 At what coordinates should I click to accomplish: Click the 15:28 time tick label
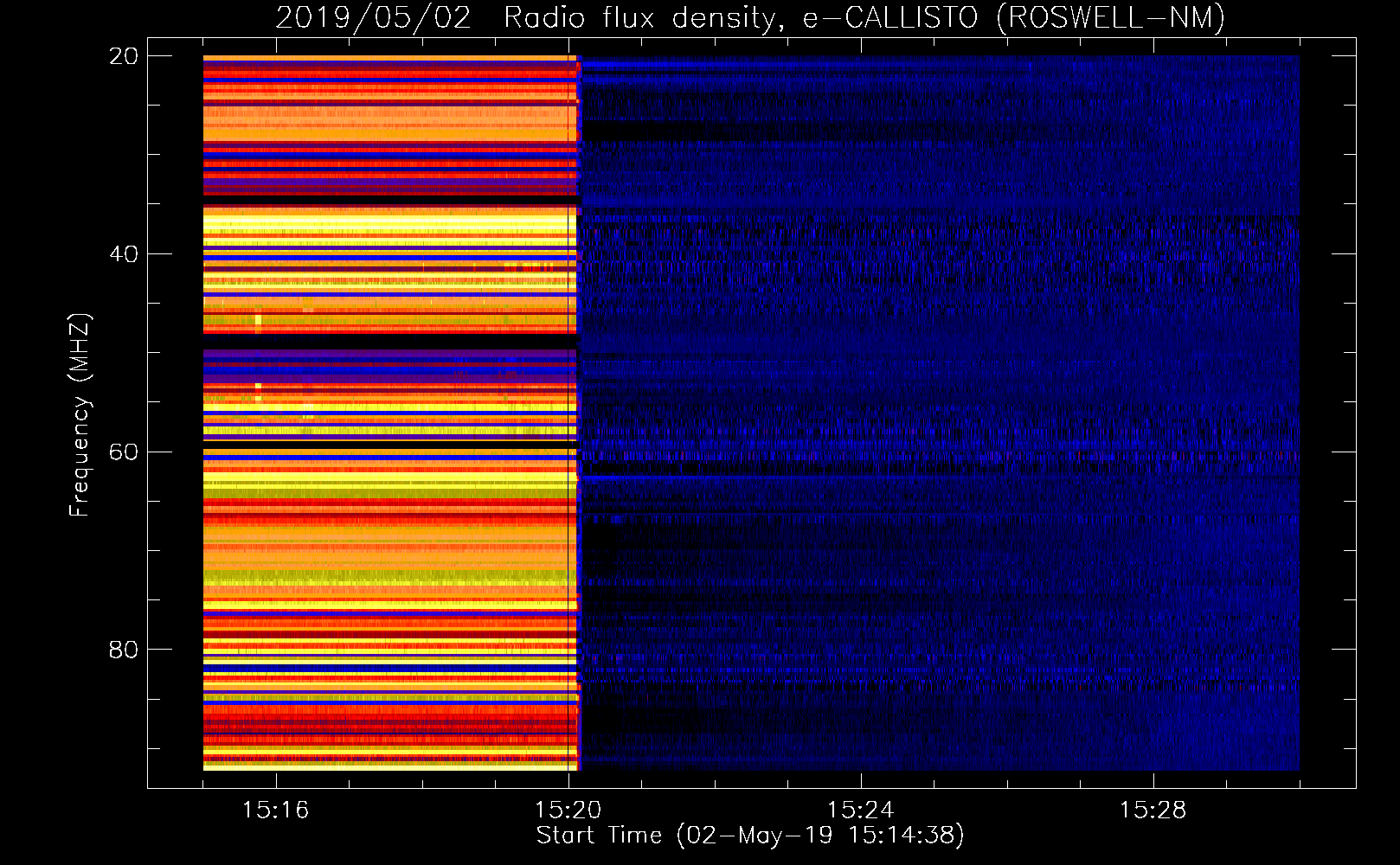click(1153, 811)
